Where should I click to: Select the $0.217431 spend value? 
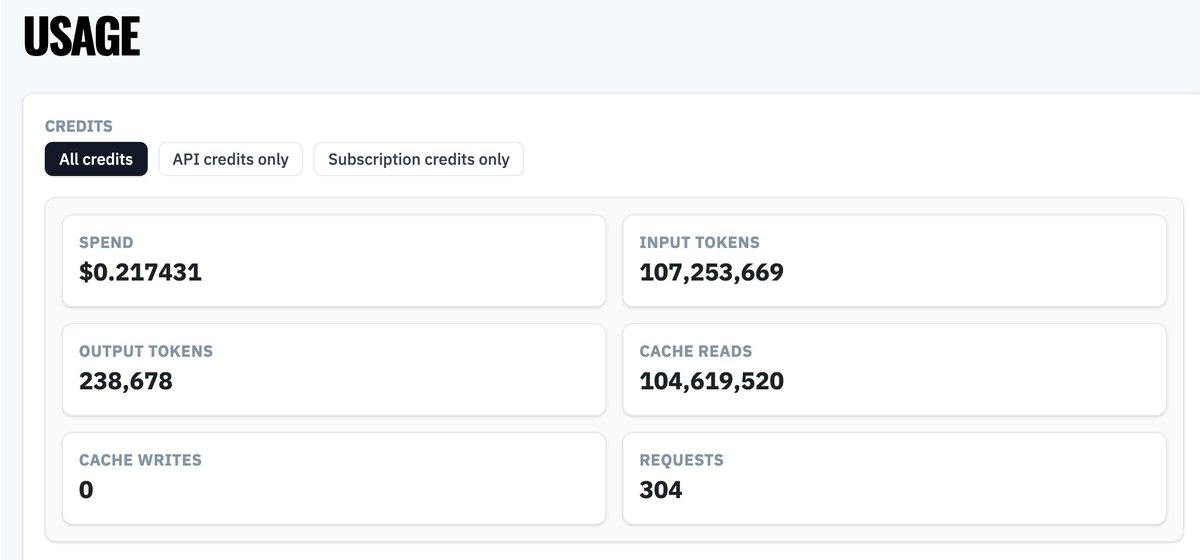coord(140,272)
